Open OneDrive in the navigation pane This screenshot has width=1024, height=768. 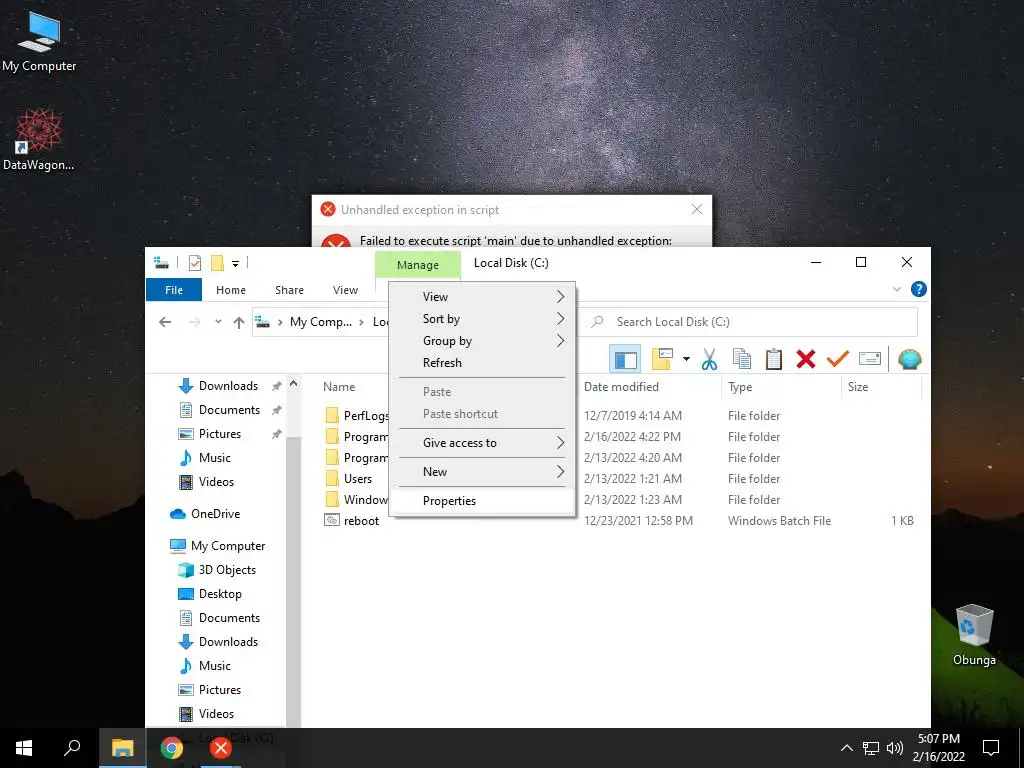click(x=205, y=514)
